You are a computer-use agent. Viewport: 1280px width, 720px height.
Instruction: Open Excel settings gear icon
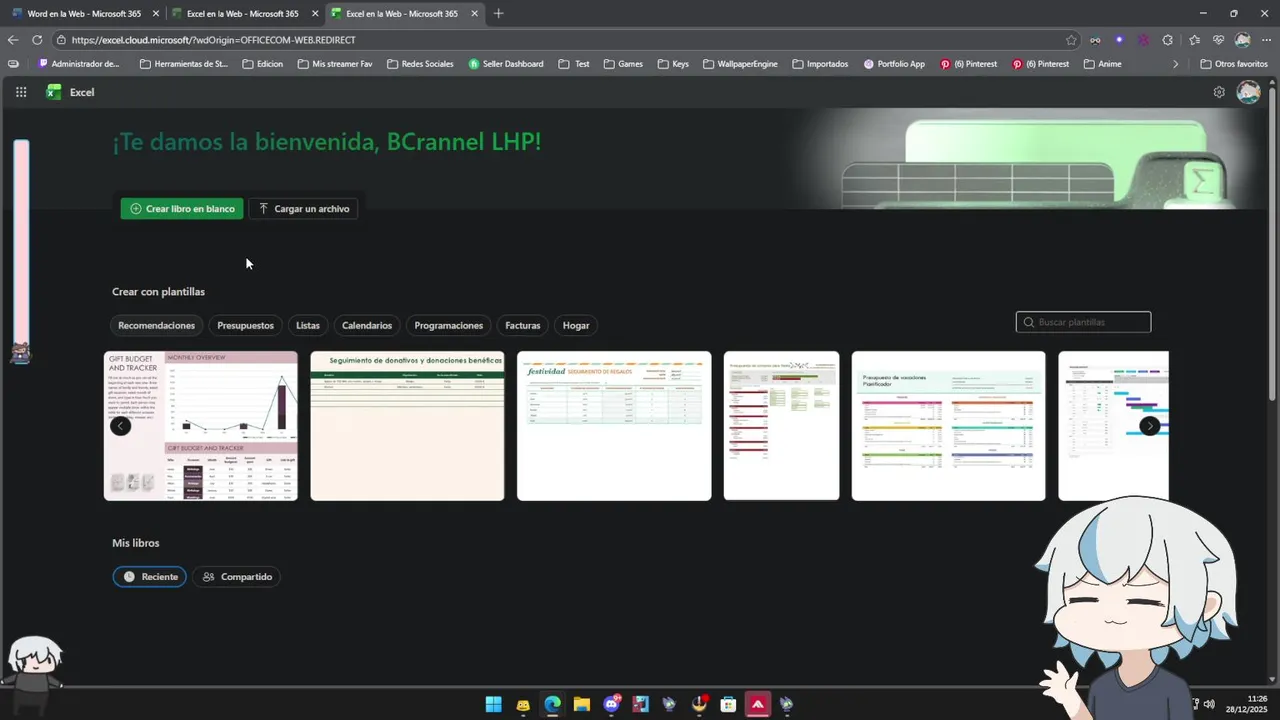[1219, 92]
